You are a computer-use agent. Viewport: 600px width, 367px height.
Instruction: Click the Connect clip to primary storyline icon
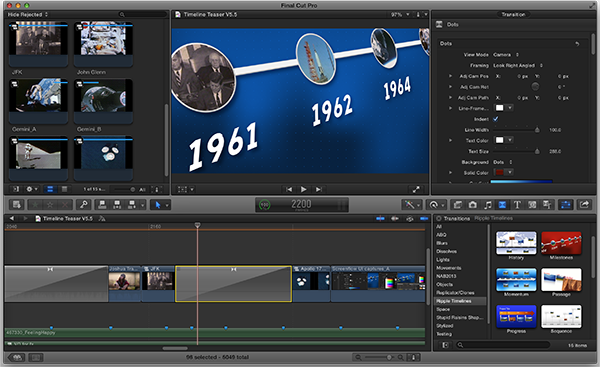(102, 205)
